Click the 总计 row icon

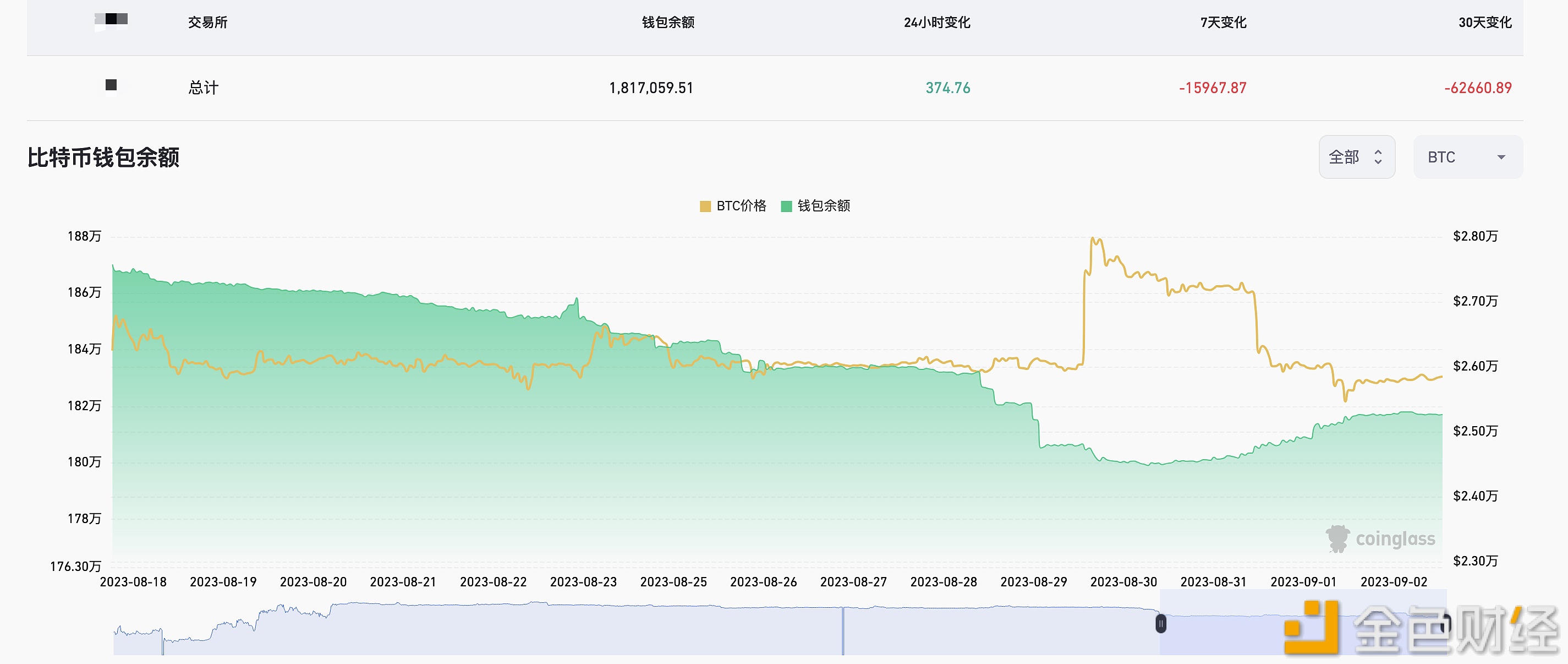click(111, 85)
